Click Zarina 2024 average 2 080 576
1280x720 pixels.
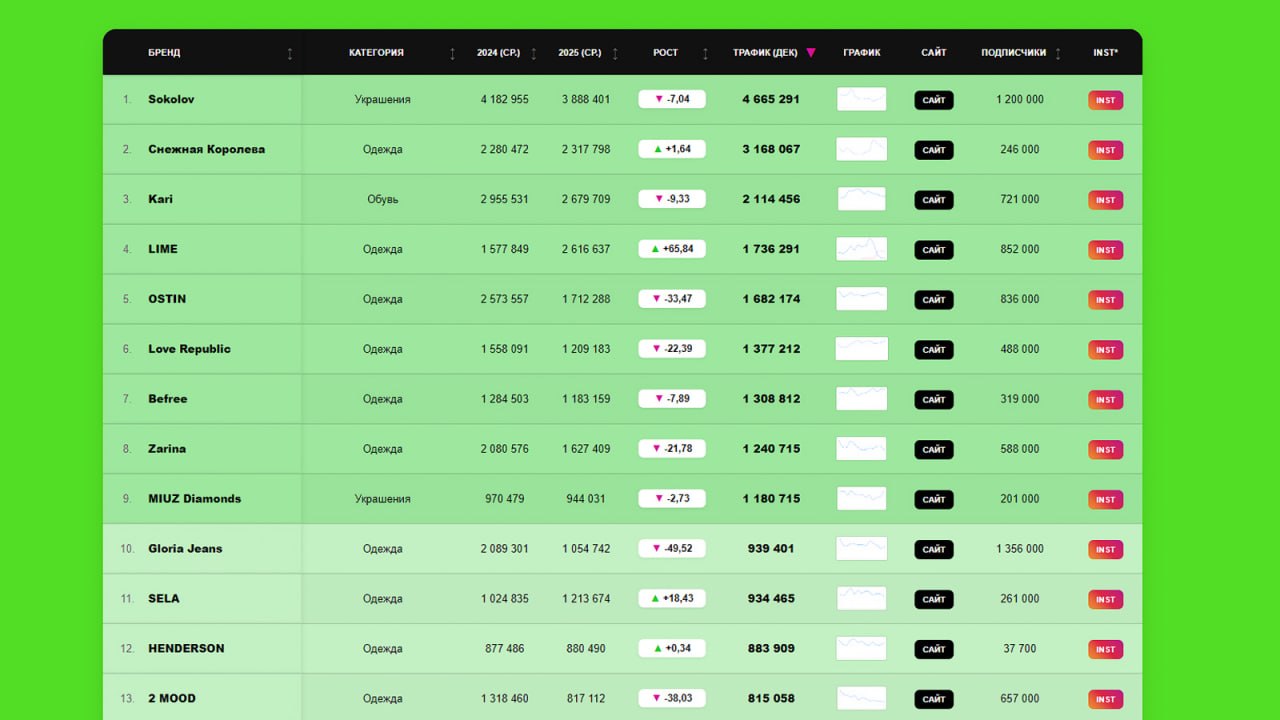[x=505, y=449]
